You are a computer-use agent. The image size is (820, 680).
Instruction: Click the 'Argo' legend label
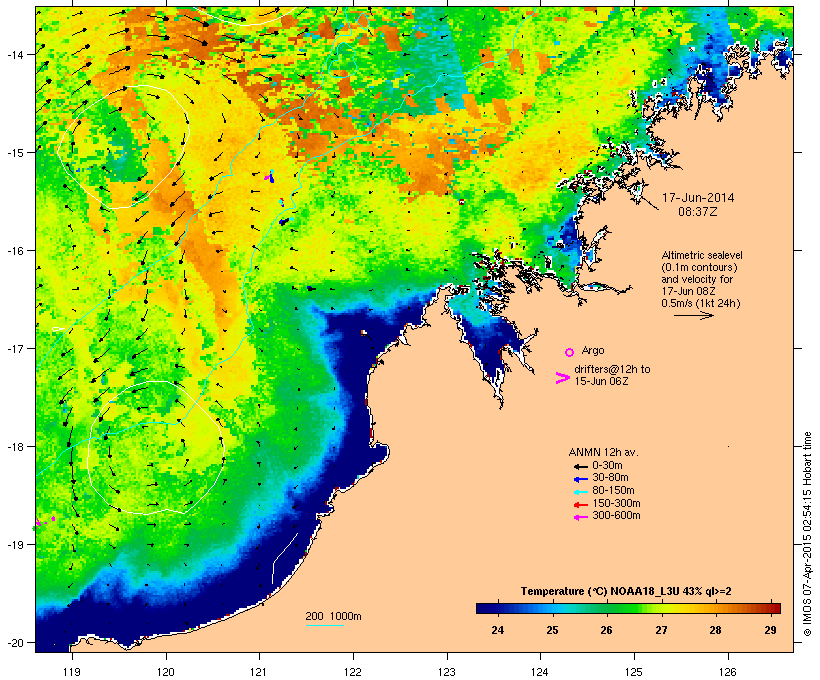593,350
